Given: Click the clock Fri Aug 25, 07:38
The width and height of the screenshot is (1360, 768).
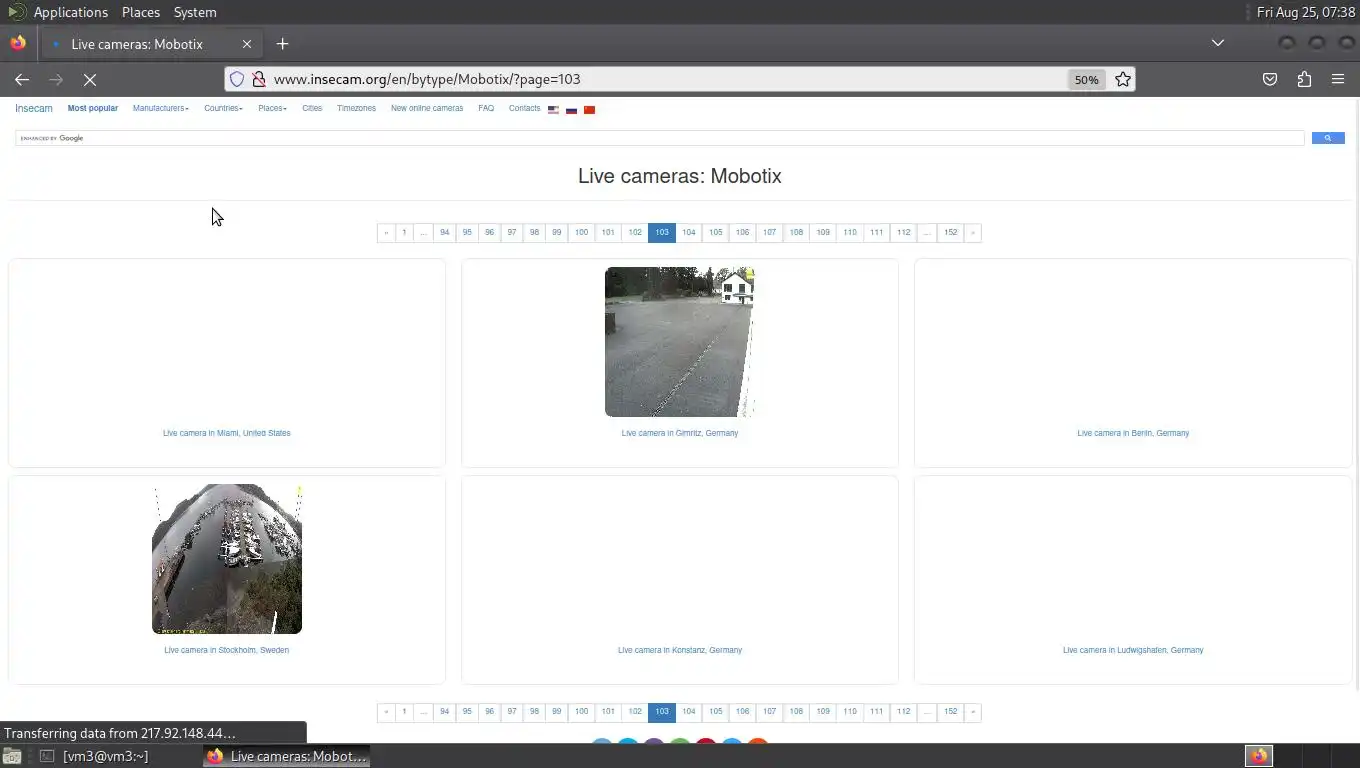Looking at the screenshot, I should [x=1306, y=12].
